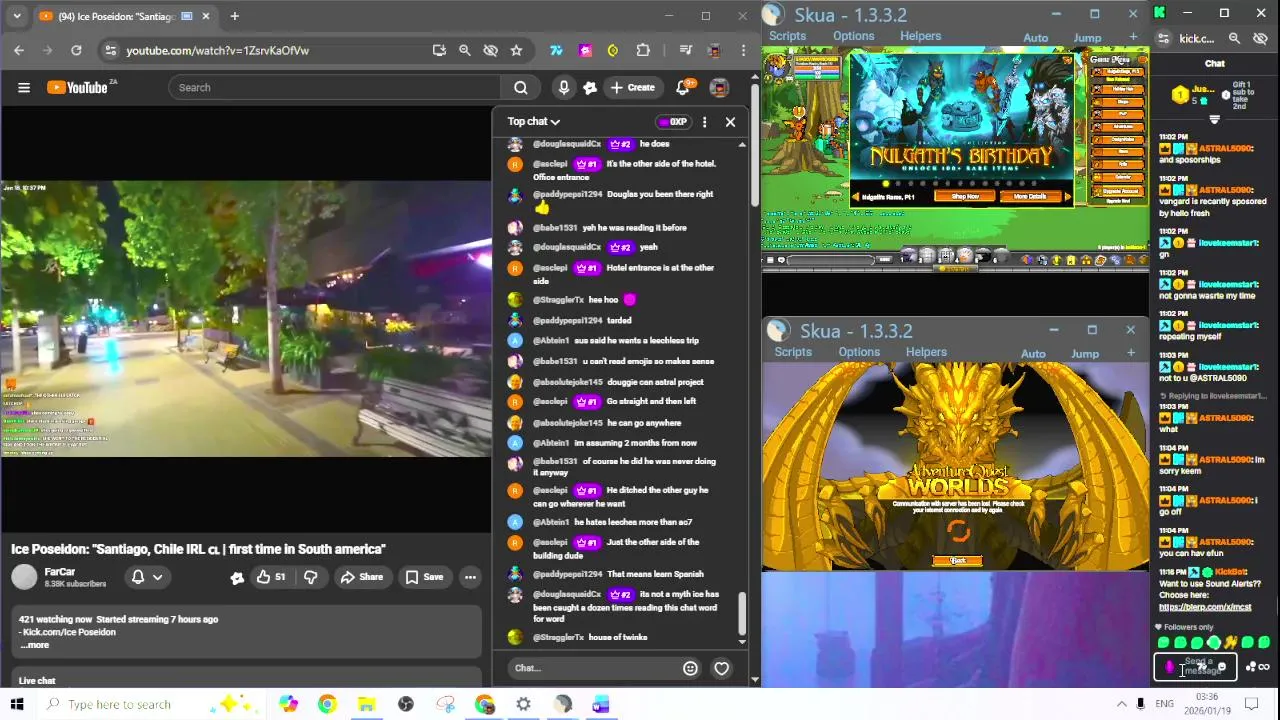The height and width of the screenshot is (720, 1280).
Task: Like the Ice Poseidon video
Action: point(270,577)
